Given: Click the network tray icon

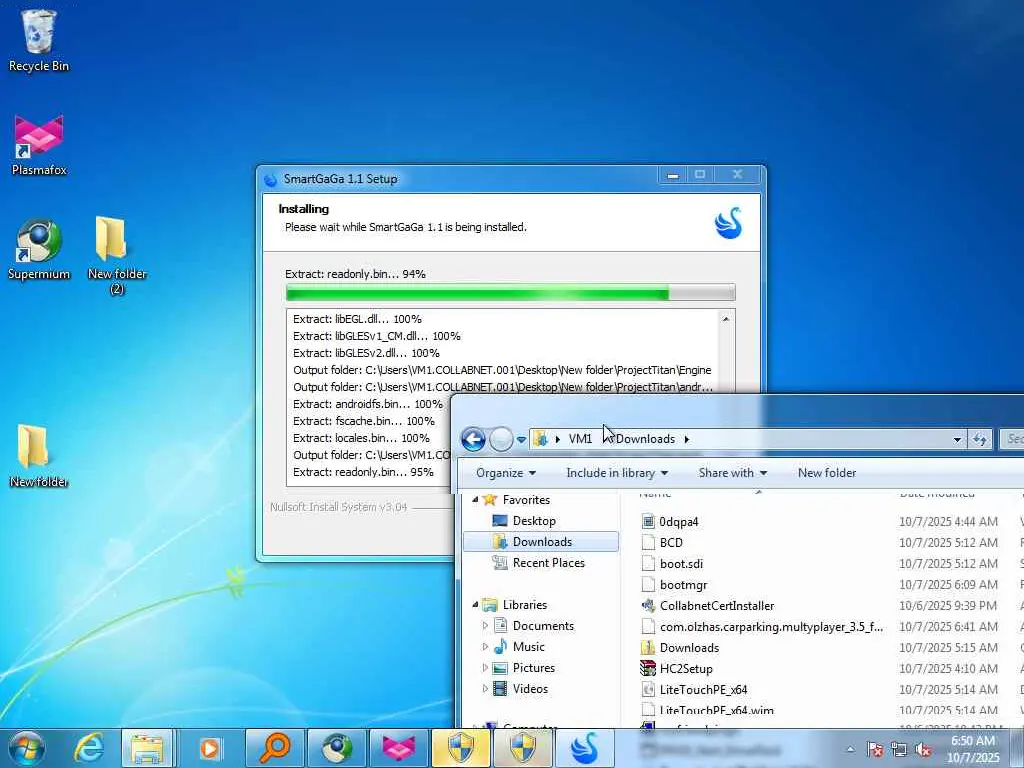Looking at the screenshot, I should tap(899, 750).
